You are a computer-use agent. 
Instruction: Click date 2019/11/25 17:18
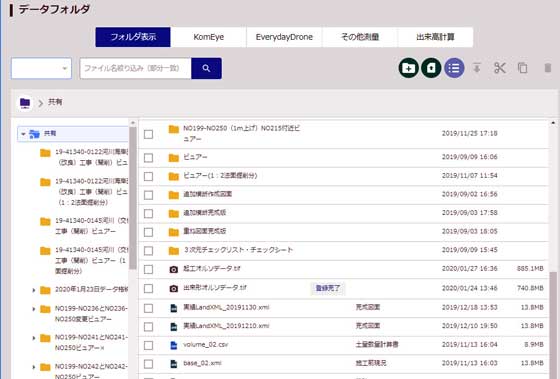coord(469,134)
